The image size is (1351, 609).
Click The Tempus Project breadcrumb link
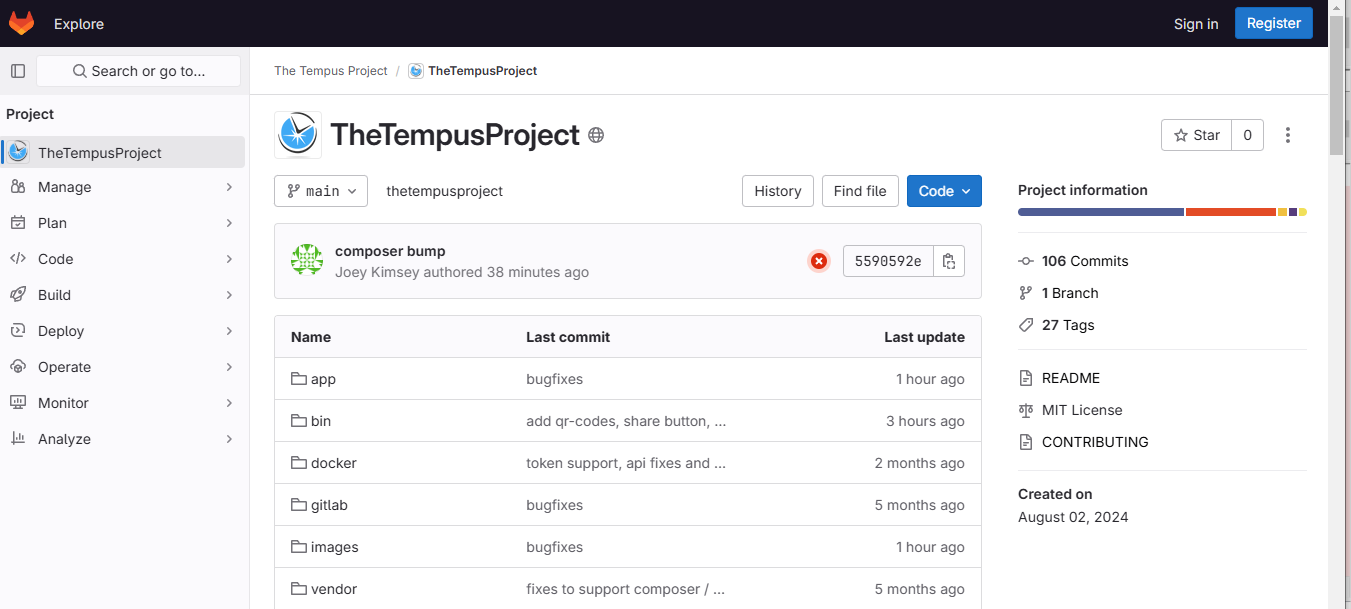(331, 71)
